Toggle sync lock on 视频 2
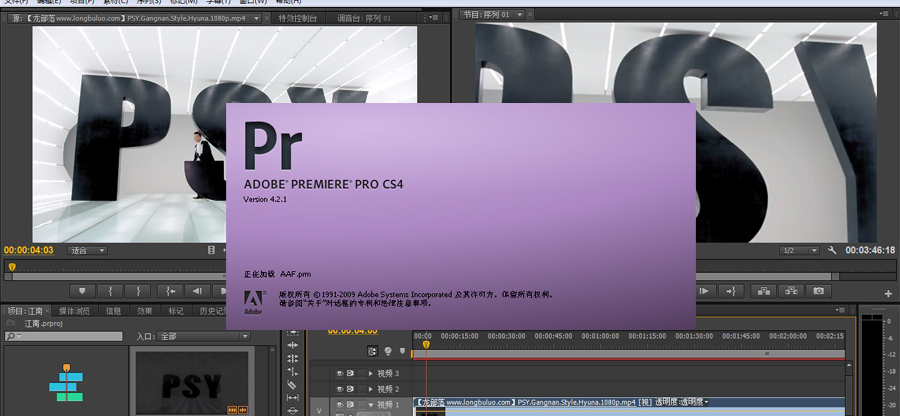900x416 pixels. coord(350,389)
